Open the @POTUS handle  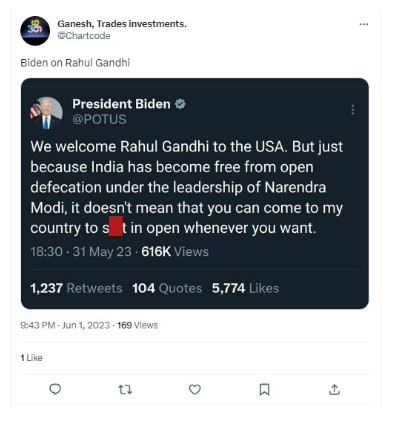99,119
